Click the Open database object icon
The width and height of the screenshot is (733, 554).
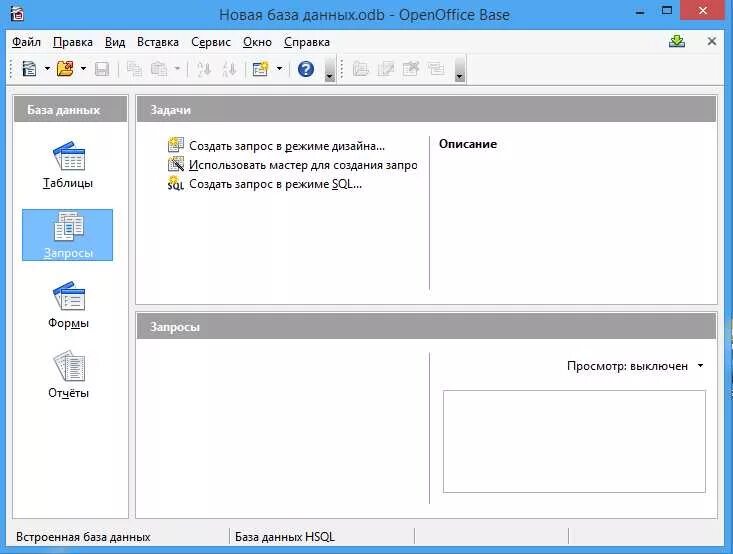pos(360,69)
